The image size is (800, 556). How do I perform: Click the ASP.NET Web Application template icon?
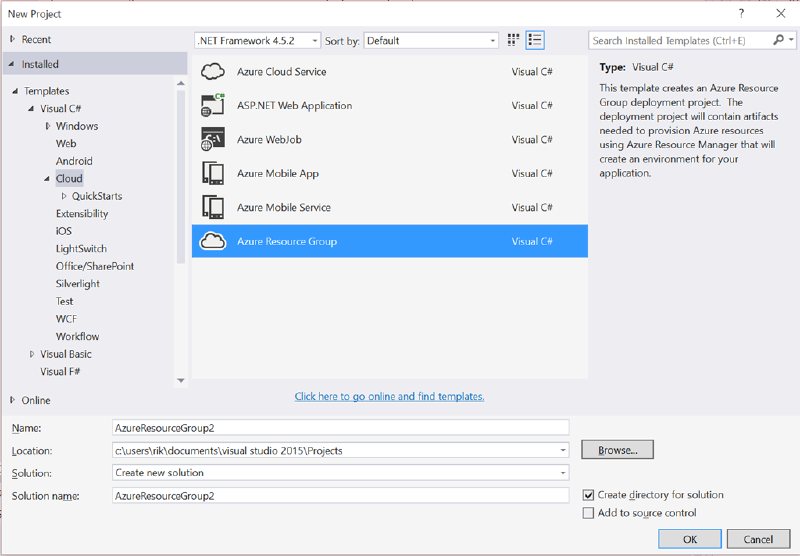point(213,105)
